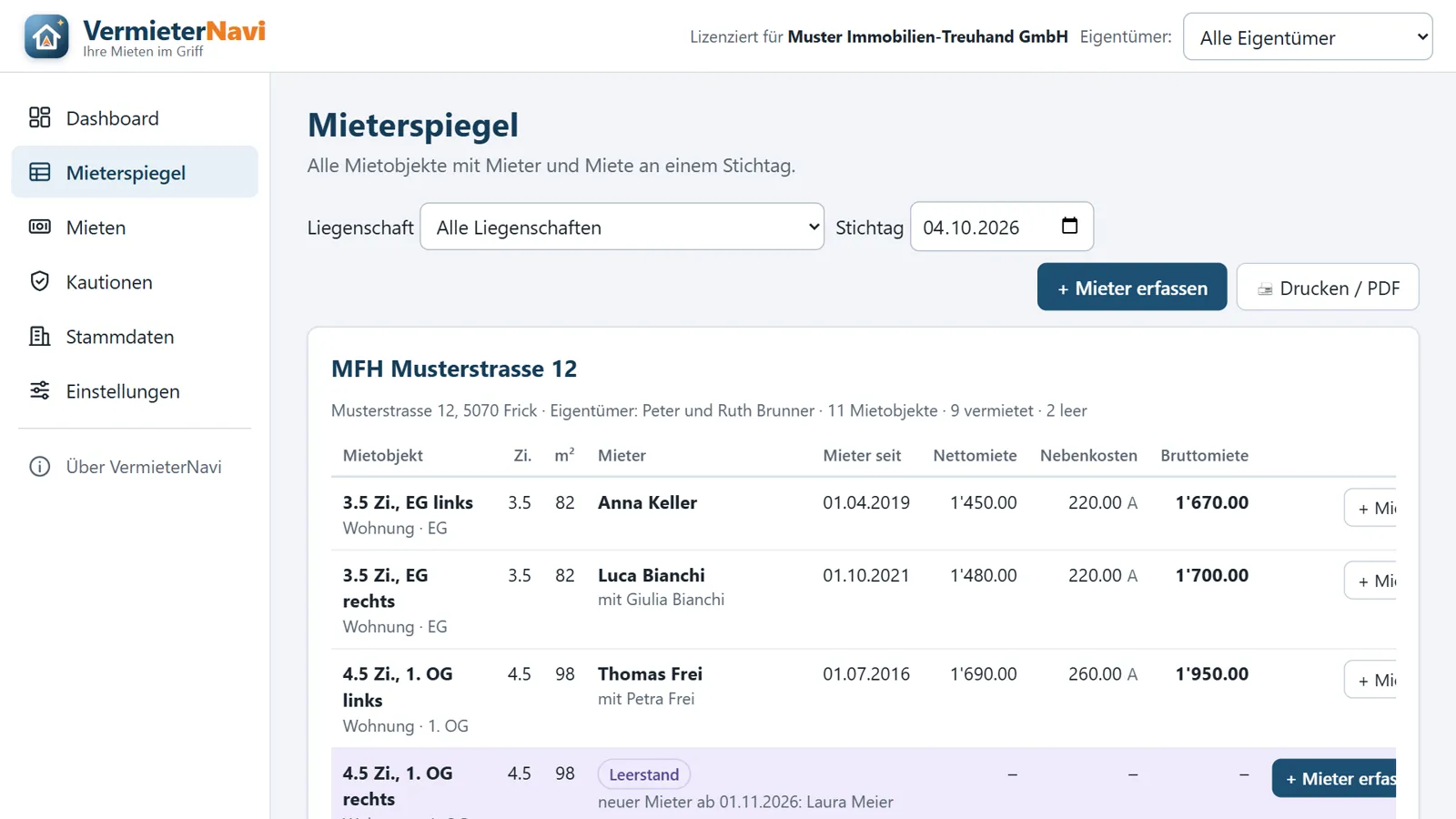Click Nettomiete value 1'480.00

pyautogui.click(x=984, y=575)
